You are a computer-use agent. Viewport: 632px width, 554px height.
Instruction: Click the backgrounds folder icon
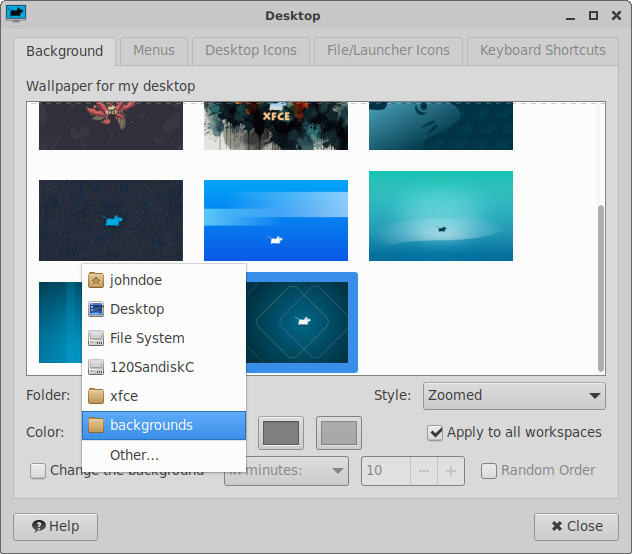tap(96, 425)
